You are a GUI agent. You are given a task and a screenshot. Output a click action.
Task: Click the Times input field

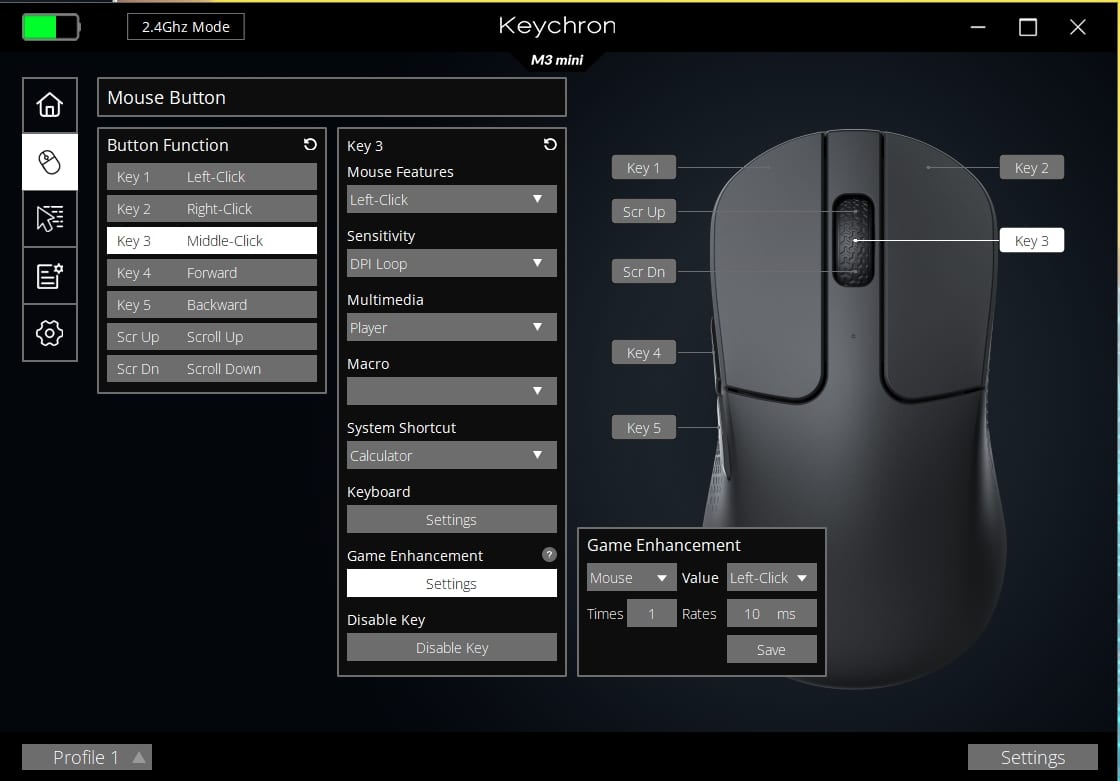tap(652, 614)
